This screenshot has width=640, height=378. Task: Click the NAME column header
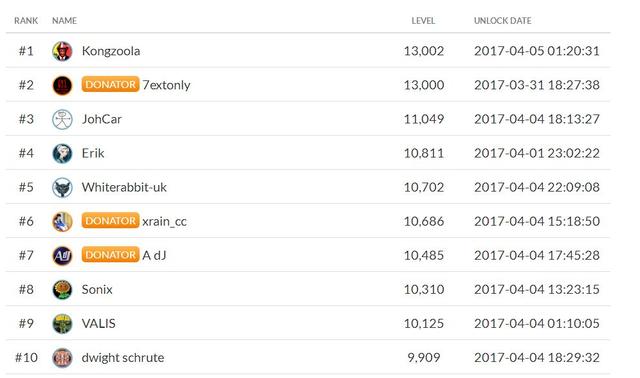pyautogui.click(x=64, y=20)
